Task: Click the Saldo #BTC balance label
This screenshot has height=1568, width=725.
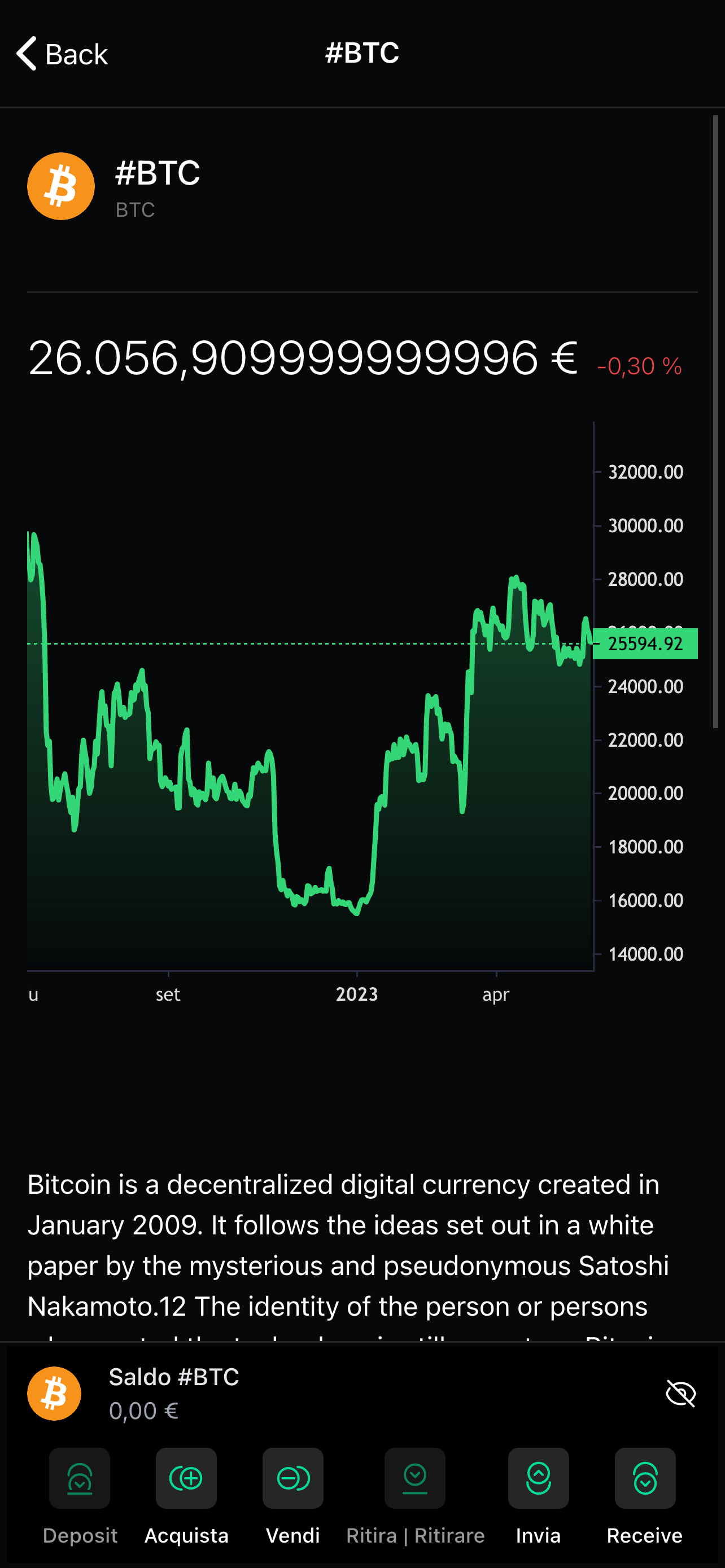Action: click(x=174, y=1377)
